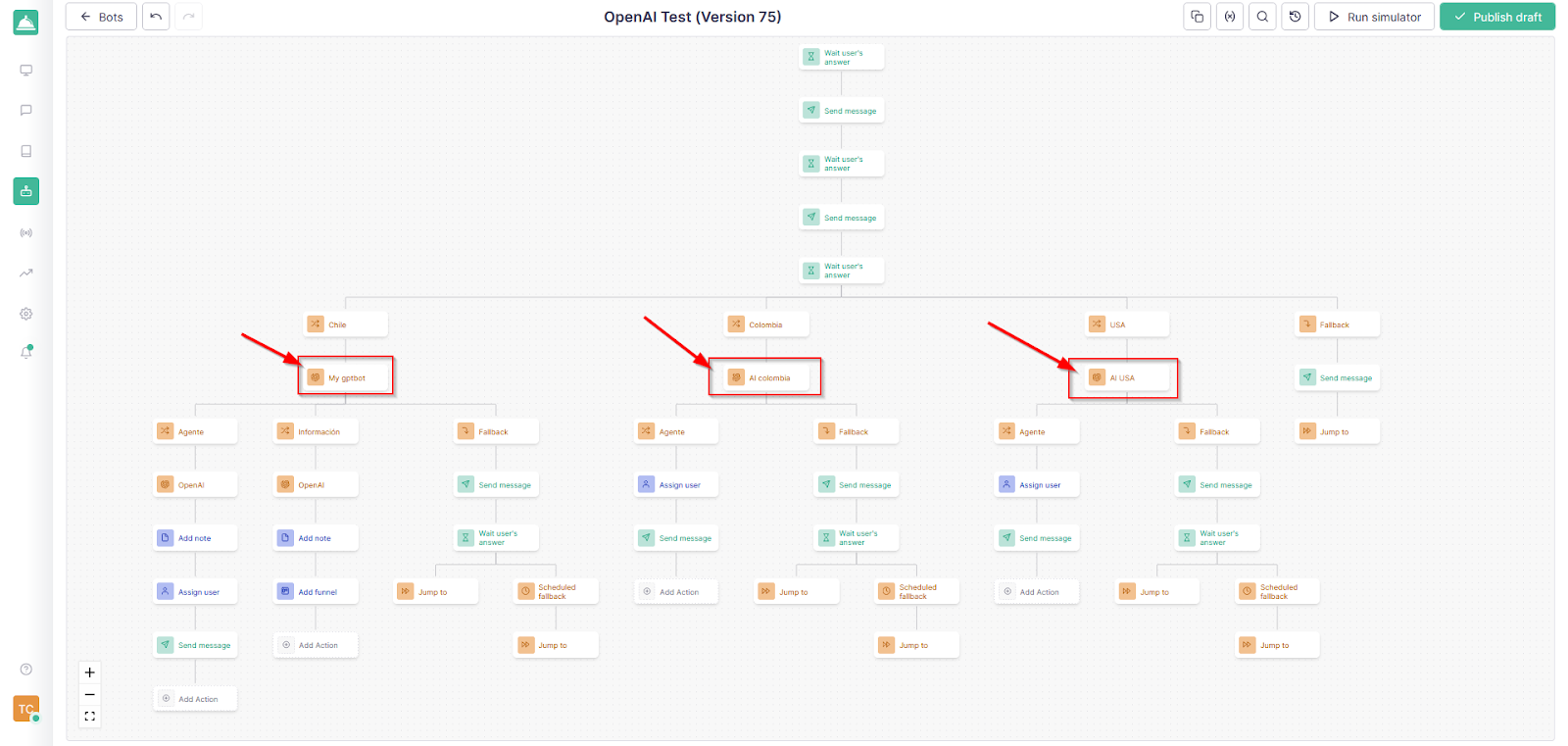Click the TC user avatar
The width and height of the screenshot is (1568, 746).
[x=26, y=709]
